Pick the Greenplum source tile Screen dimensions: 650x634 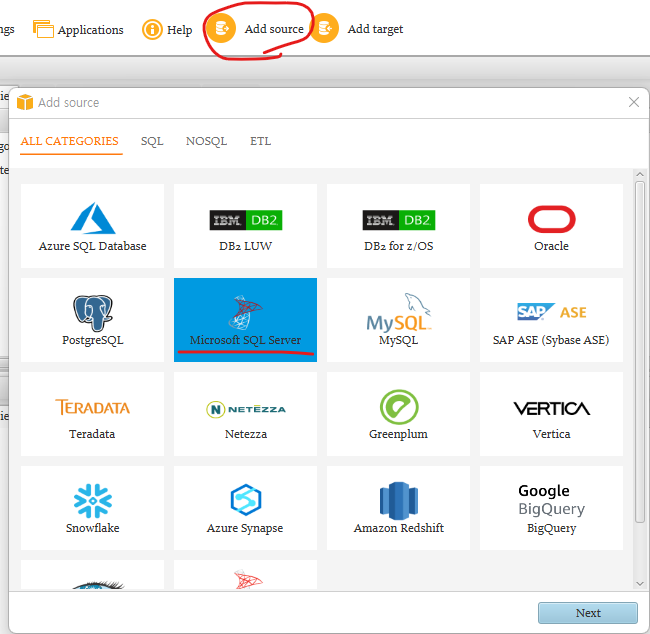pyautogui.click(x=398, y=414)
